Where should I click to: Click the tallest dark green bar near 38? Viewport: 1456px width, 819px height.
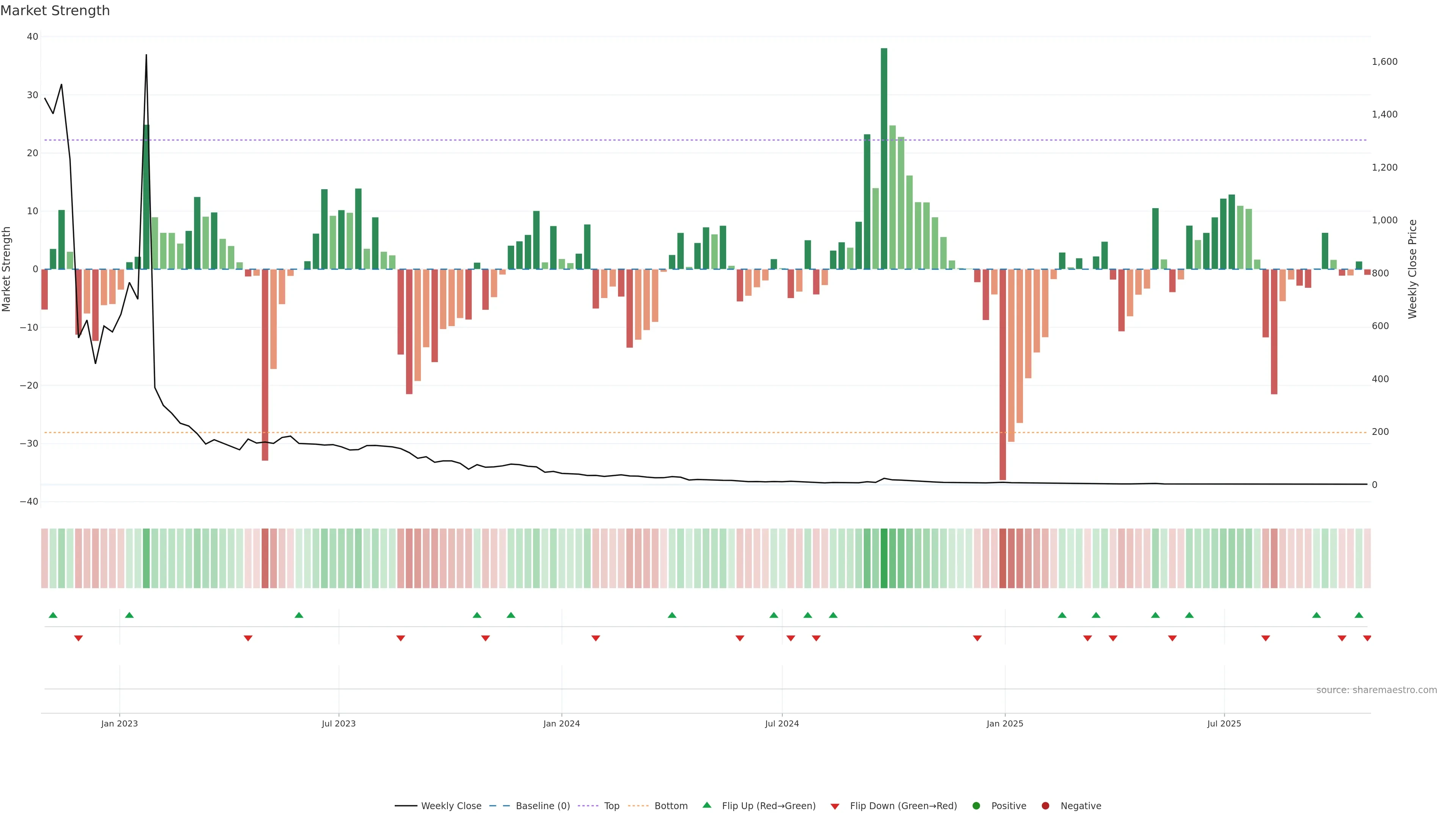(883, 158)
